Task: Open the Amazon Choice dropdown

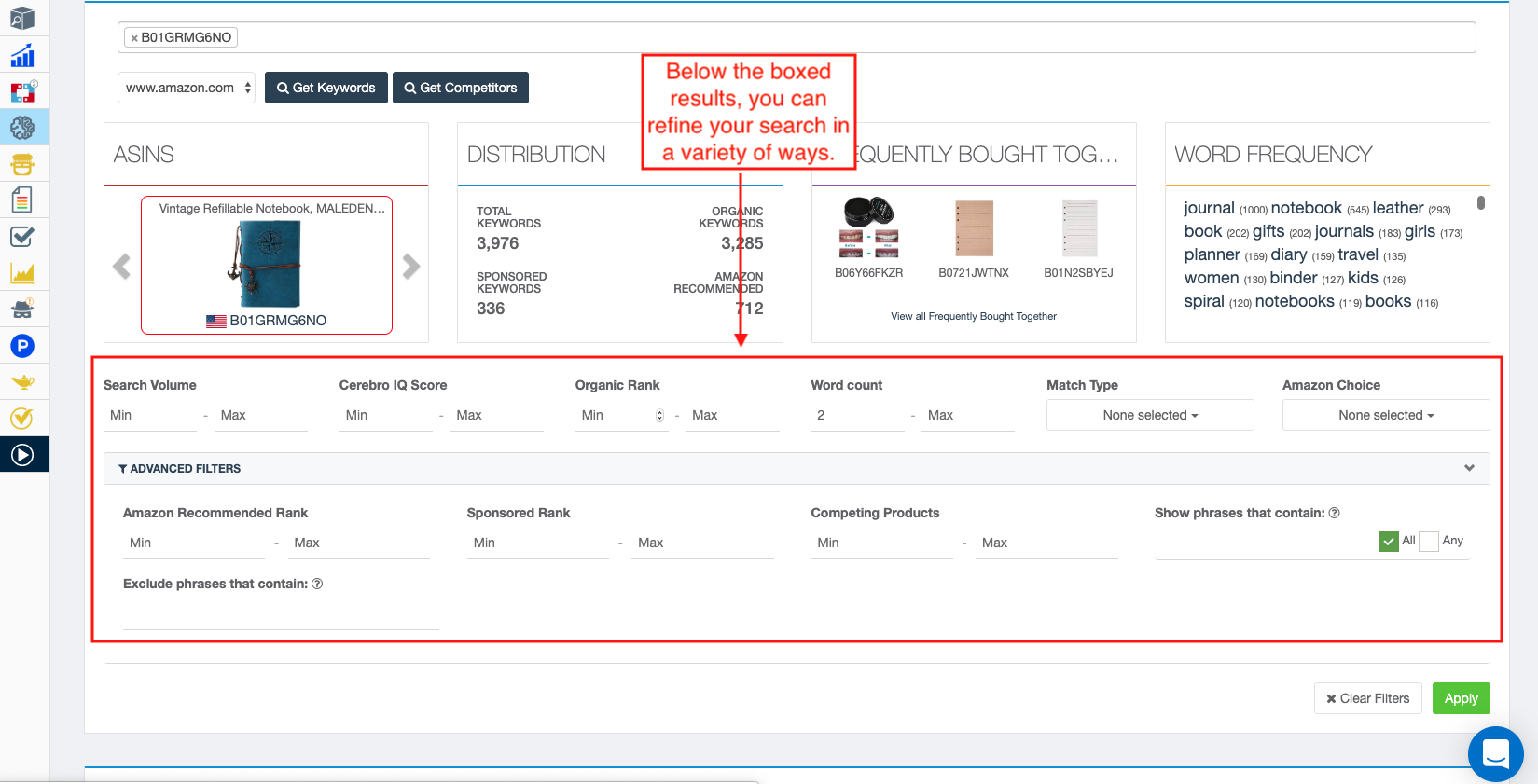Action: pyautogui.click(x=1385, y=415)
